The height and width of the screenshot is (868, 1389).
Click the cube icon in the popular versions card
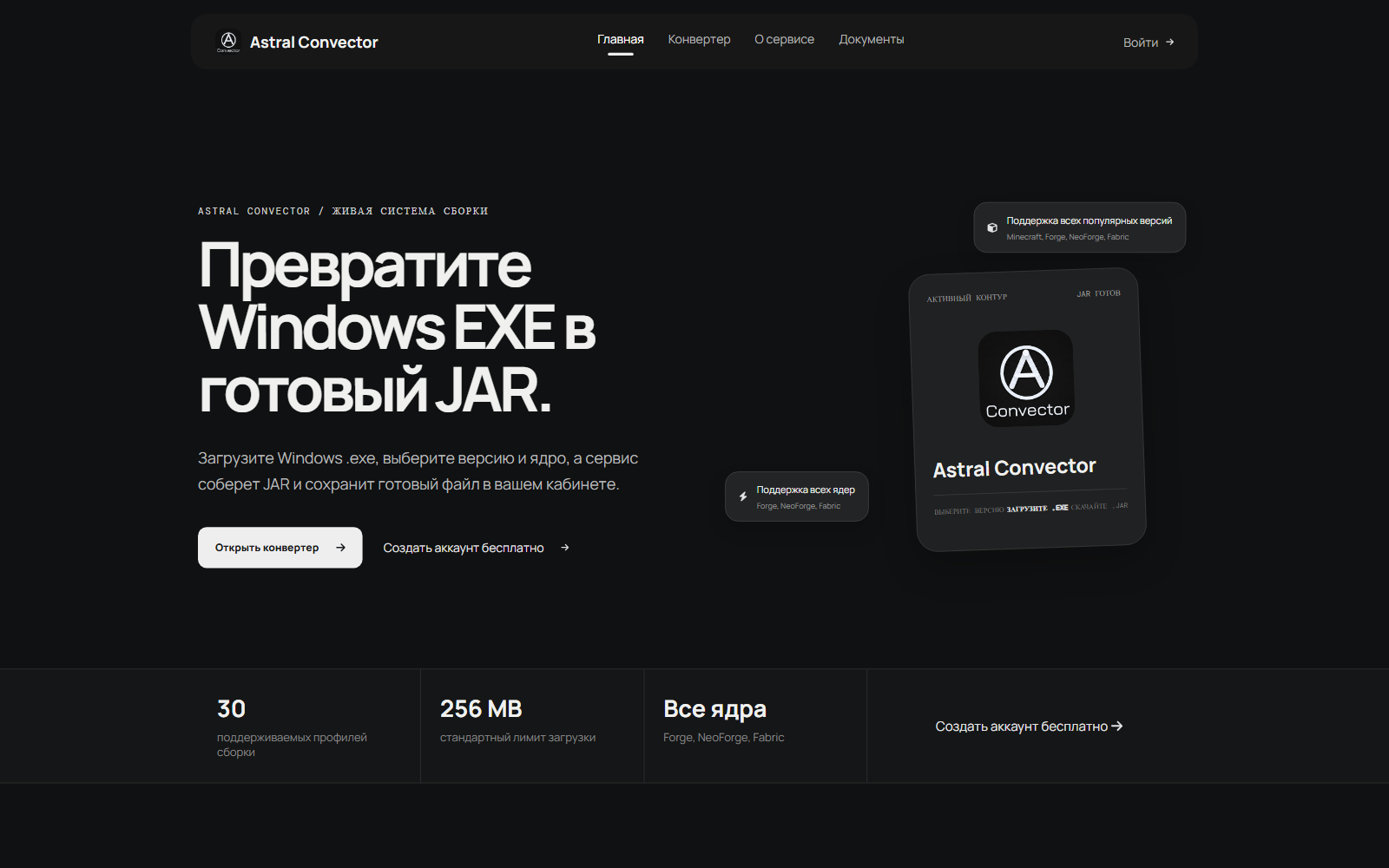click(992, 228)
